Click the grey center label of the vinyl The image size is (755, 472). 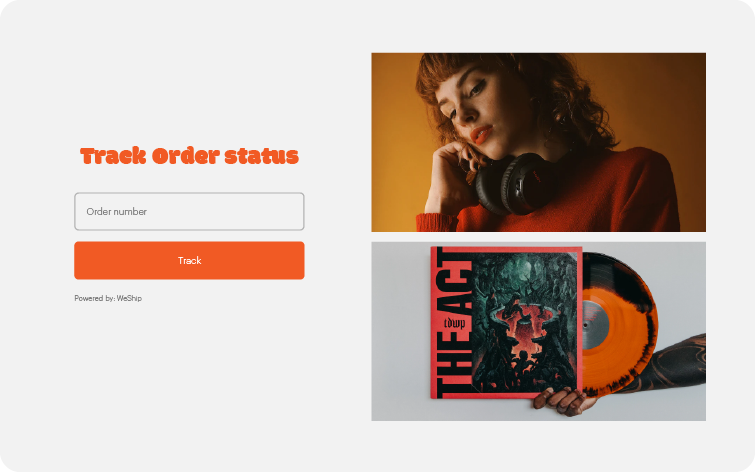pyautogui.click(x=595, y=325)
